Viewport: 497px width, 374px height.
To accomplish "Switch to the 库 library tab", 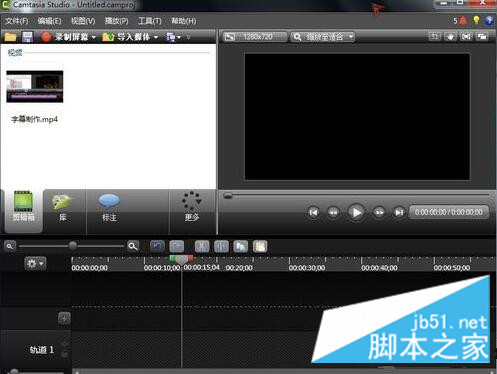I will 63,207.
